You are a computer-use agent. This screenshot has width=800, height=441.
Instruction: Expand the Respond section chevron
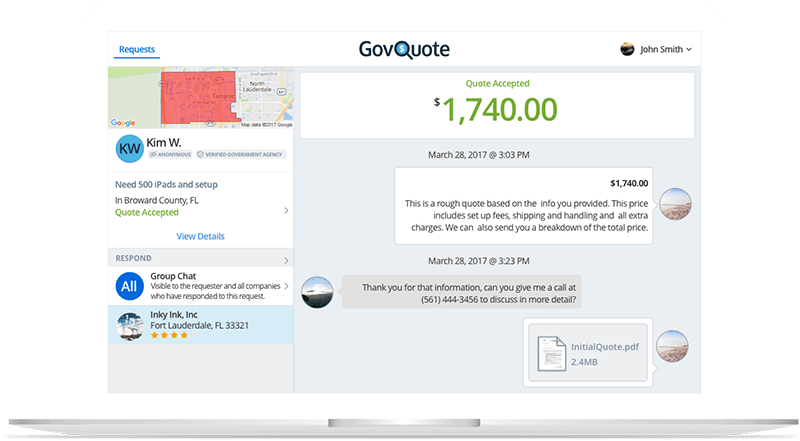(286, 260)
